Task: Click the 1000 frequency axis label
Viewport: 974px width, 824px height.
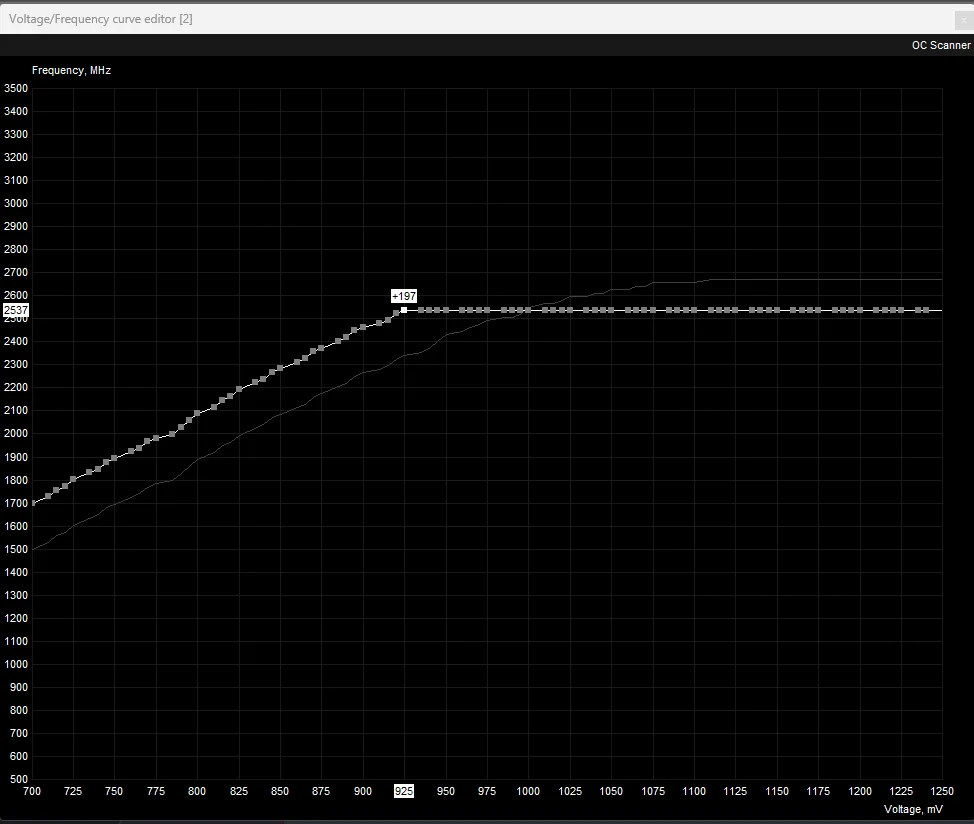Action: tap(16, 664)
